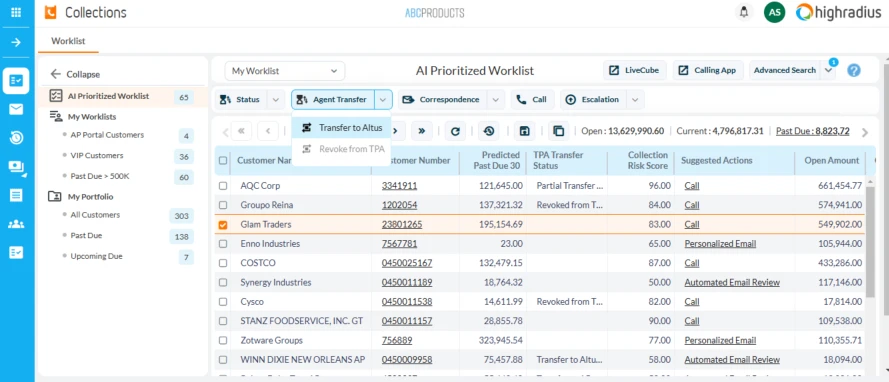The image size is (889, 382).
Task: Check the Groupo Reina row checkbox
Action: coord(223,205)
